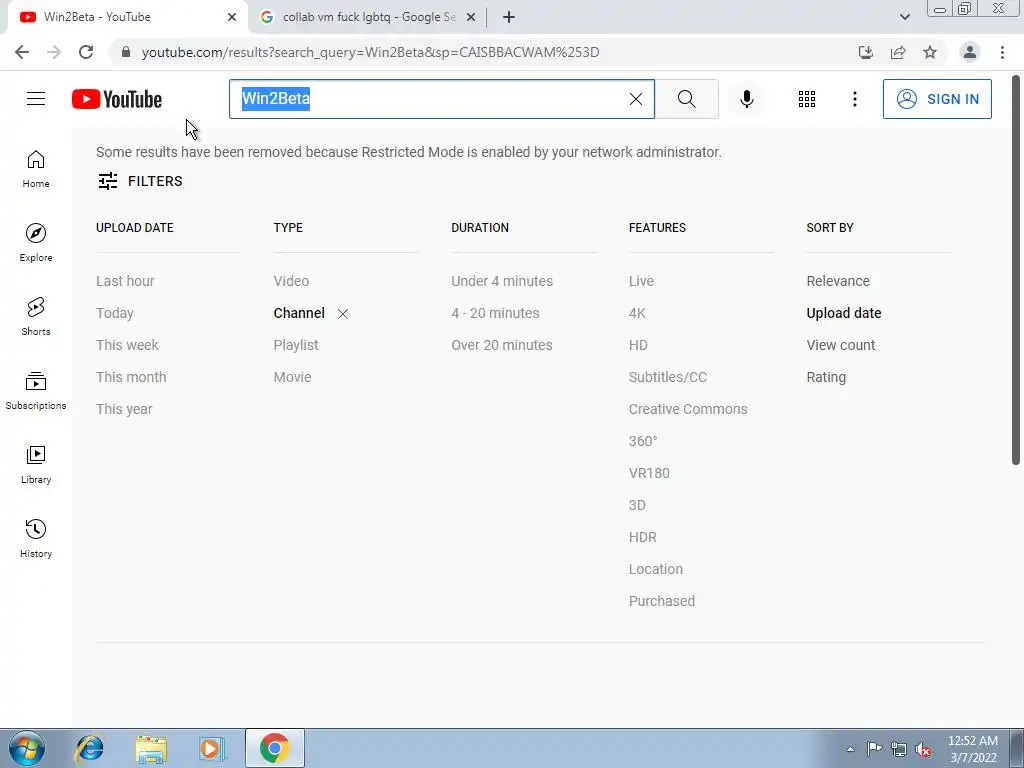Viewport: 1024px width, 768px height.
Task: Switch to the Win2Beta - YouTube tab
Action: [x=124, y=17]
